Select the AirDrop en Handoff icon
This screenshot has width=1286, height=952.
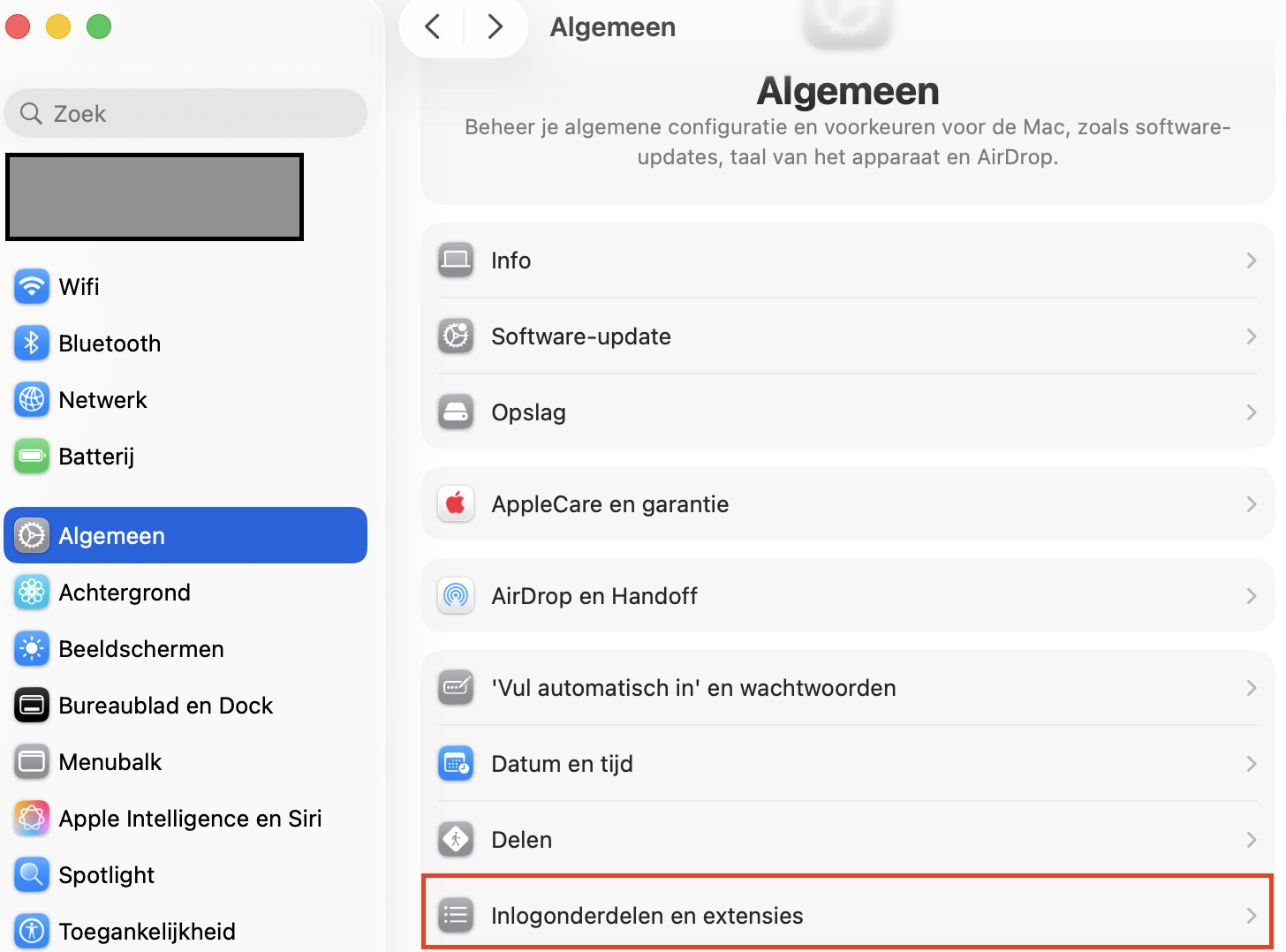(456, 595)
